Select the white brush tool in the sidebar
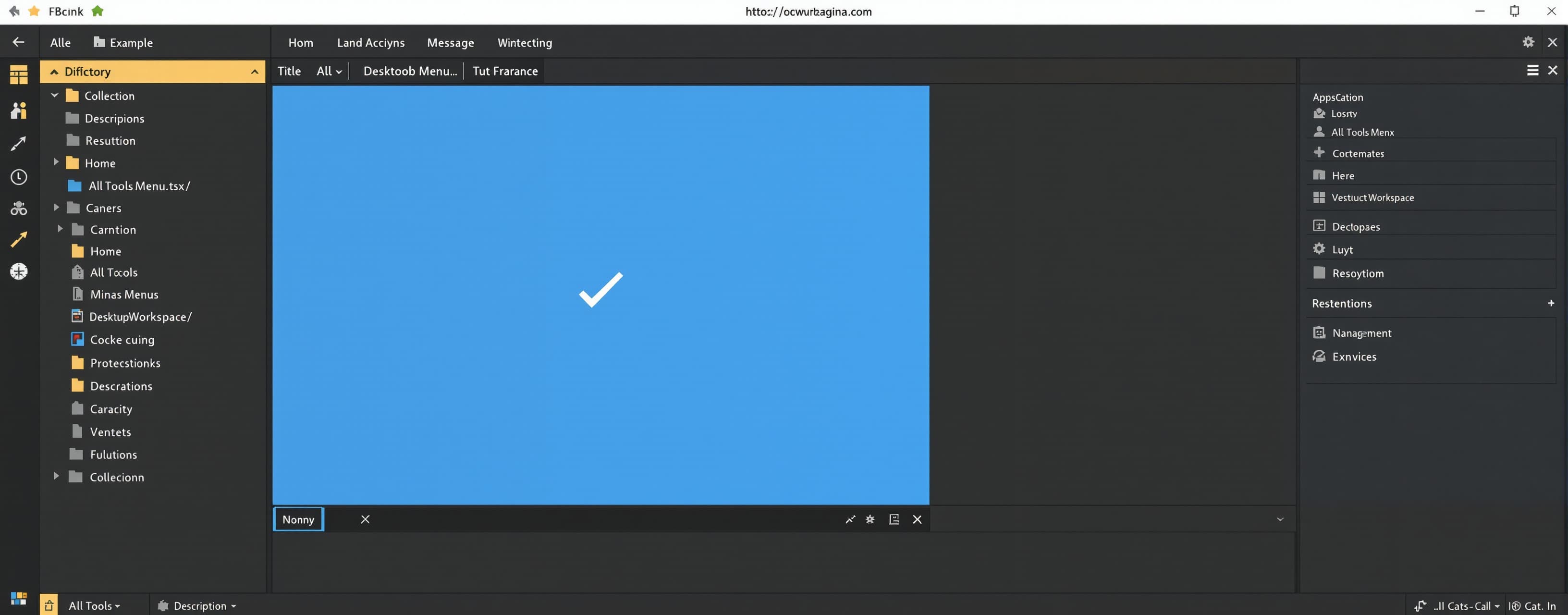Viewport: 1568px width, 615px height. click(18, 144)
